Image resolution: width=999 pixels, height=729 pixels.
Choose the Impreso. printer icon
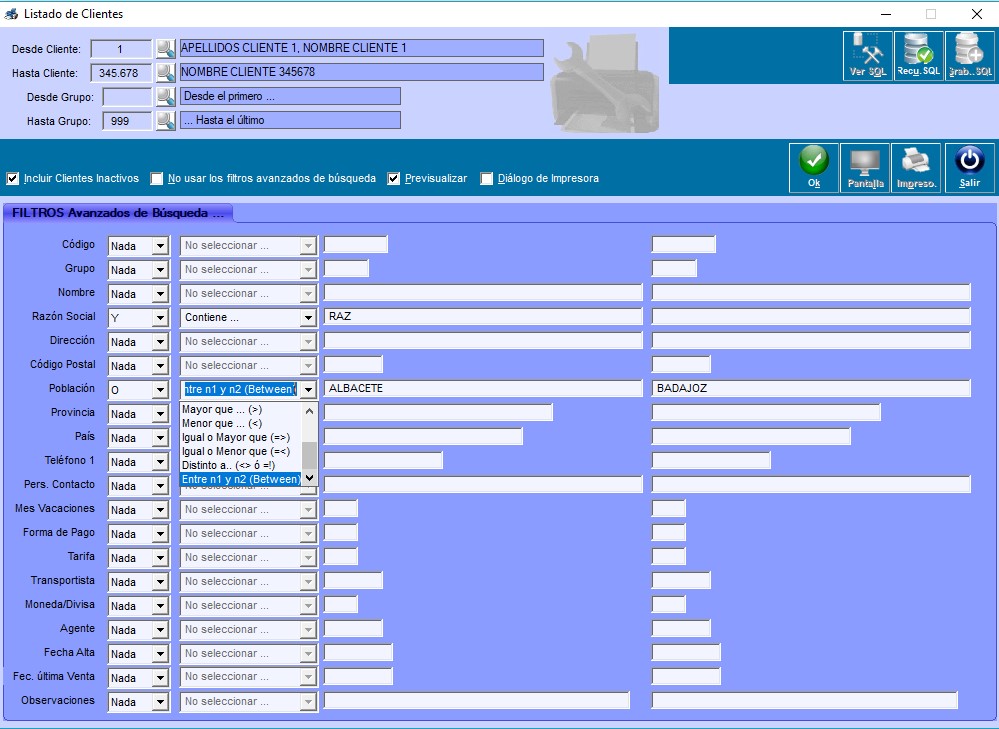916,168
